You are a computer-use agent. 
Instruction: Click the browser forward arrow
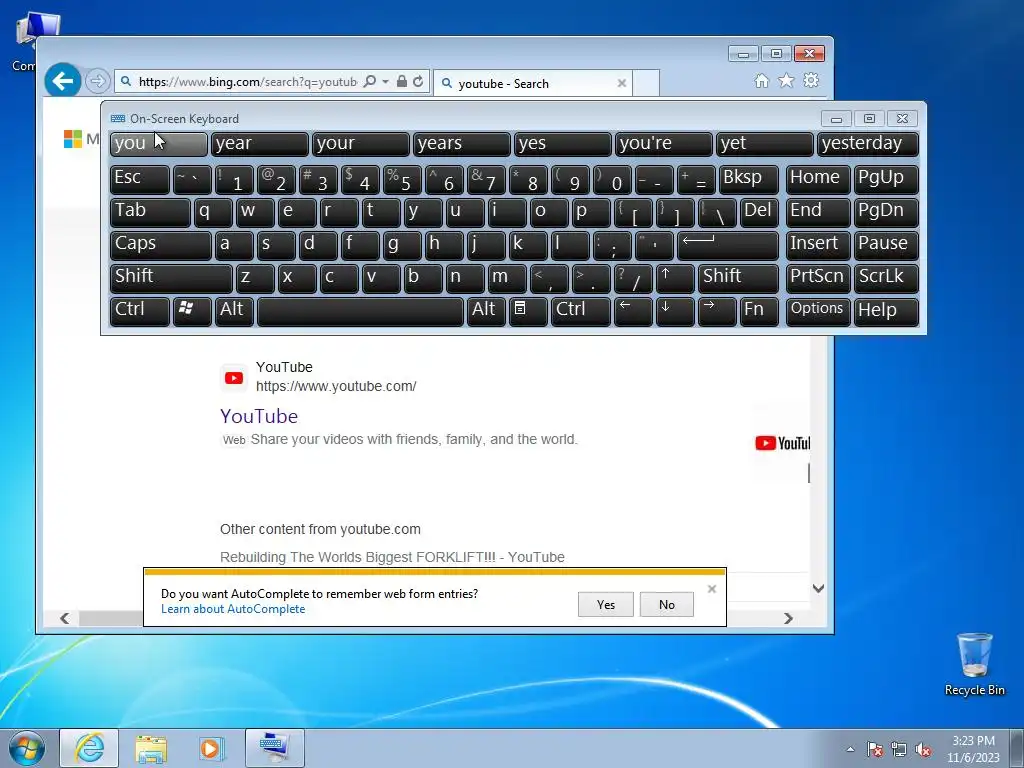tap(97, 81)
